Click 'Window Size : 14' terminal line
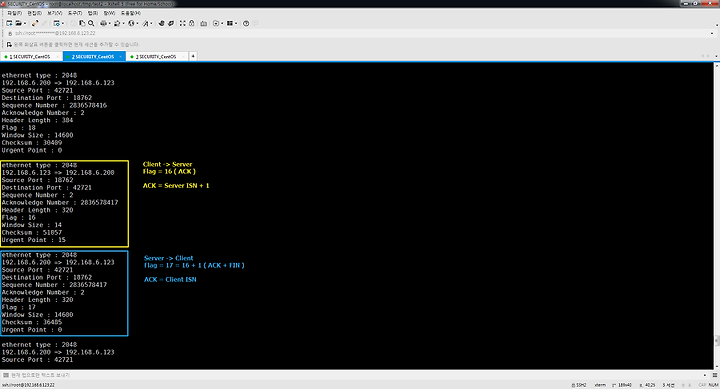The image size is (720, 389). click(x=31, y=225)
